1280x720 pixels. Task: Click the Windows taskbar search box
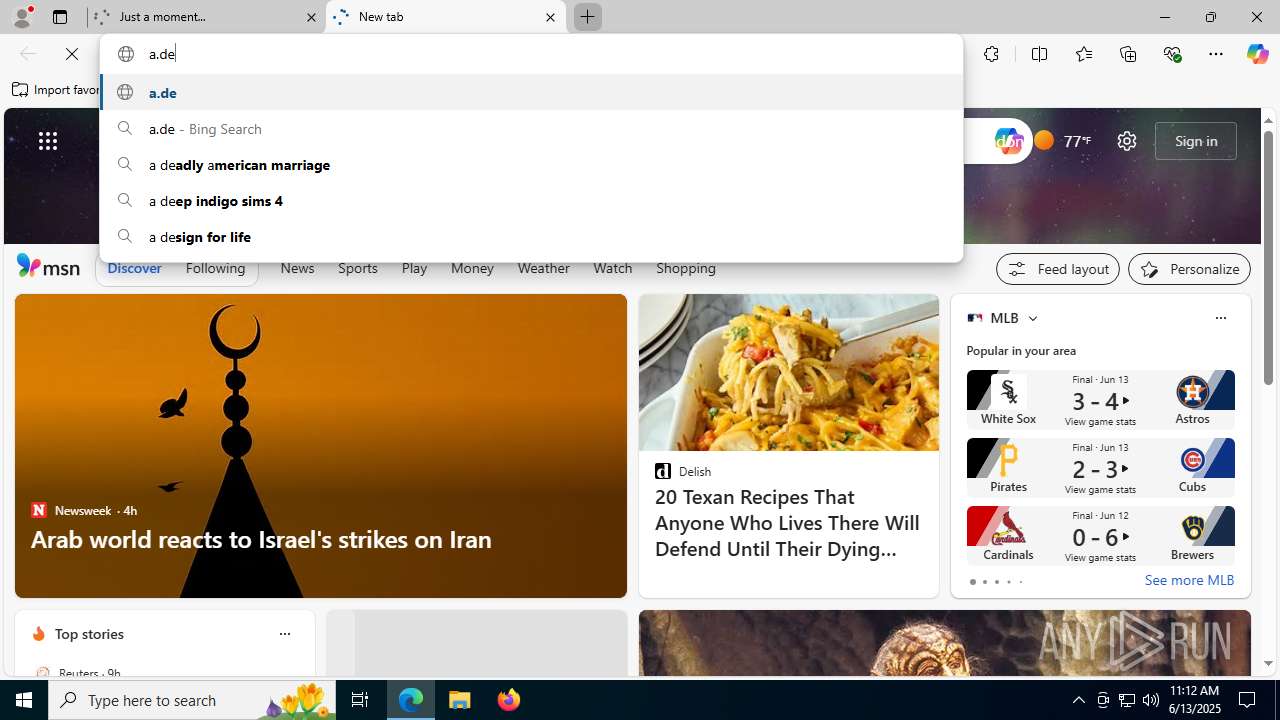click(194, 700)
